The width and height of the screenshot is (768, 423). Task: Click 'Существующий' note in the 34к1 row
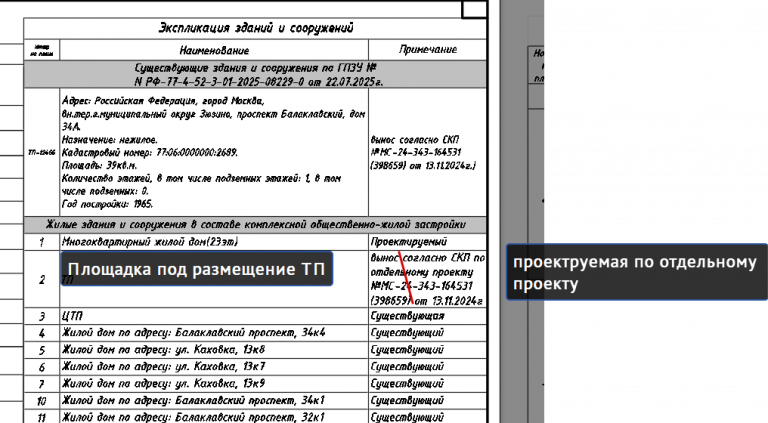[407, 400]
